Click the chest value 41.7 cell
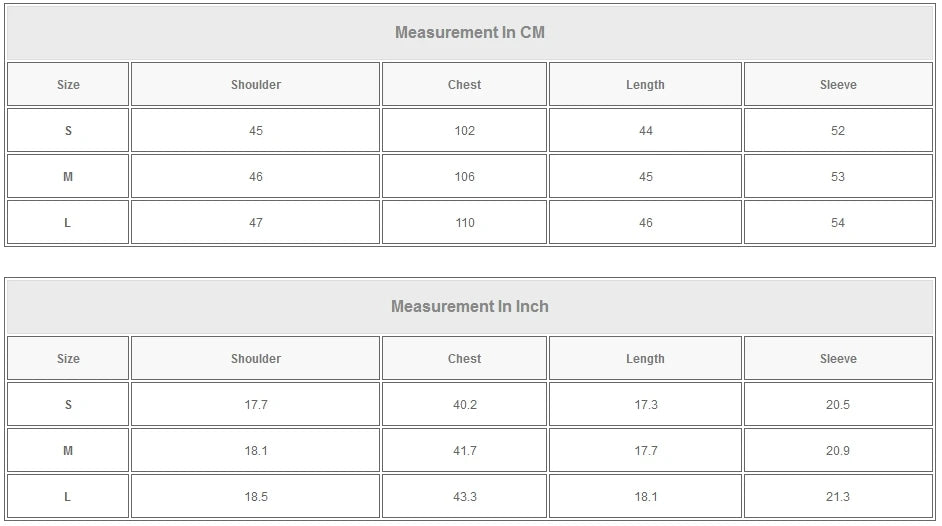 (x=464, y=451)
